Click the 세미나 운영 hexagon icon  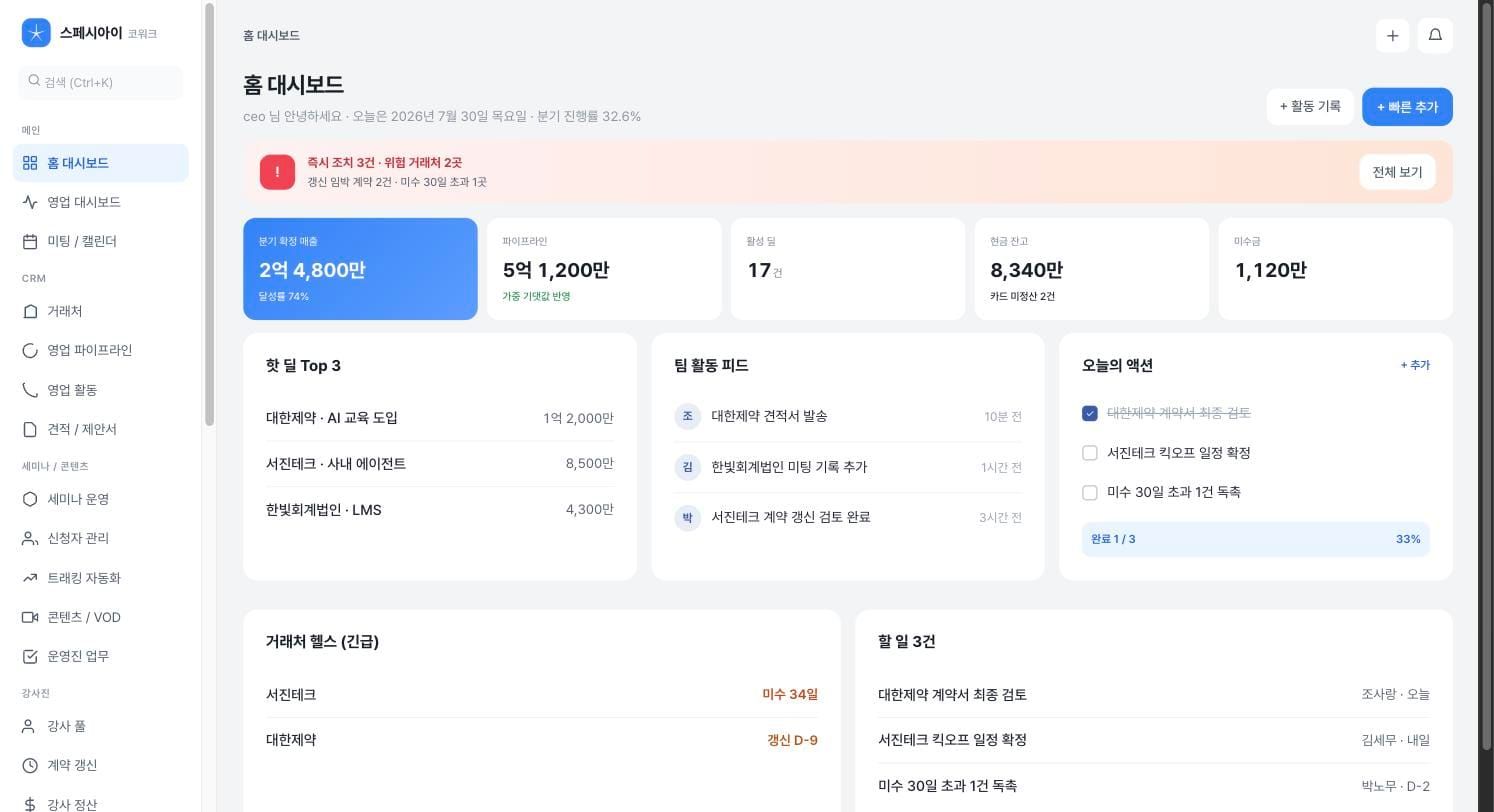(x=30, y=499)
